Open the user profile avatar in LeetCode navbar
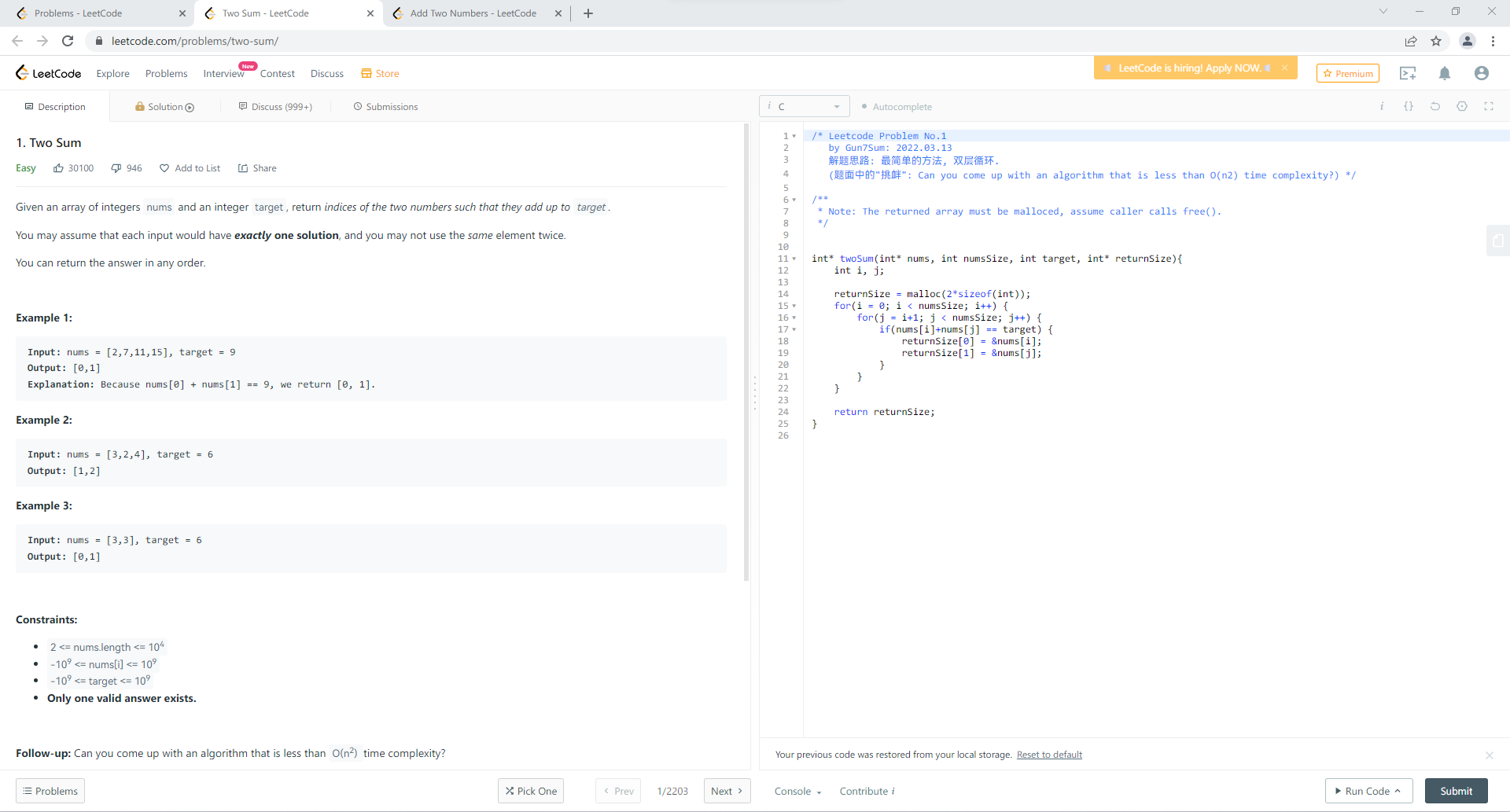Viewport: 1510px width, 812px height. [1482, 73]
